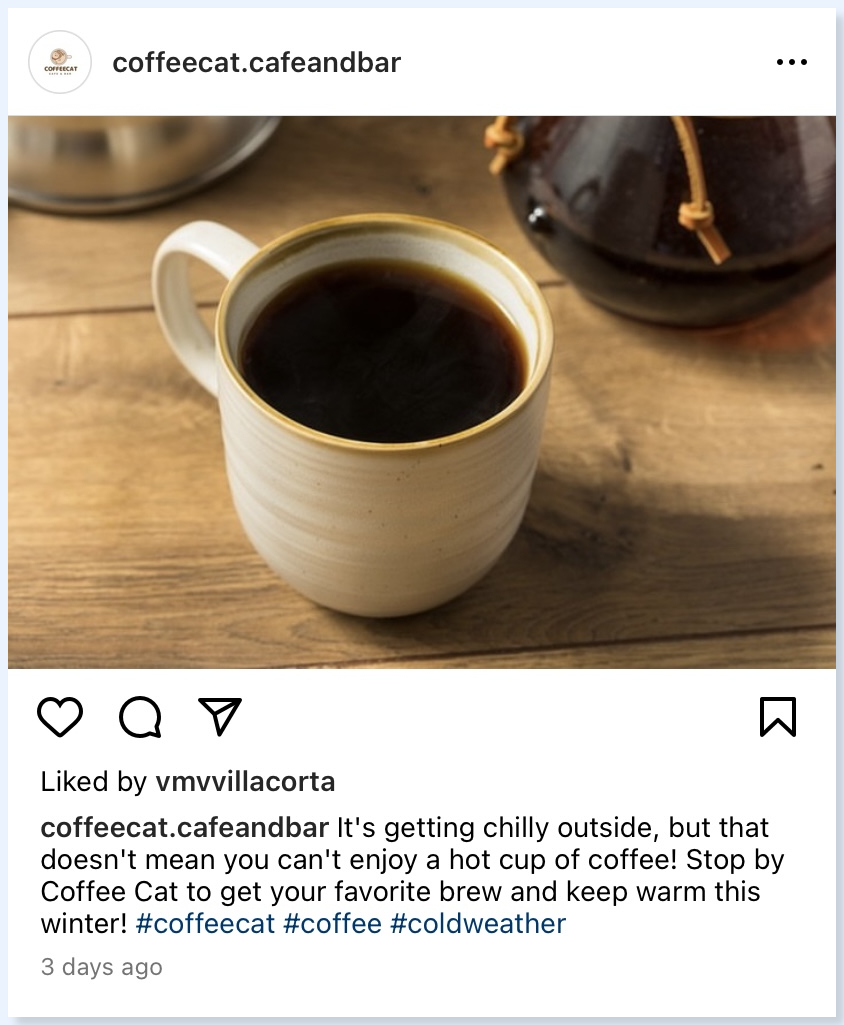This screenshot has height=1025, width=844.
Task: Open coffeecat.cafeandbar profile from post header
Action: click(x=256, y=63)
